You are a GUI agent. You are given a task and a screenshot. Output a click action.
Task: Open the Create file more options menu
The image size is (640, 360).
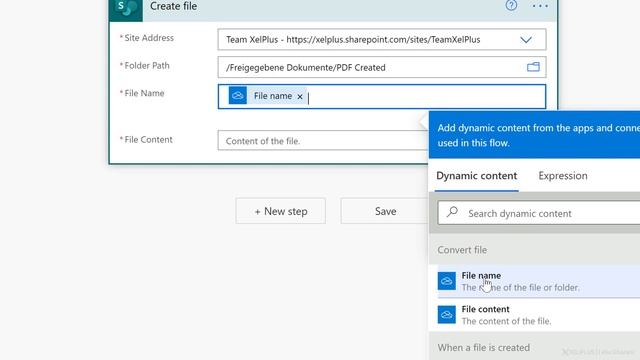tap(540, 6)
